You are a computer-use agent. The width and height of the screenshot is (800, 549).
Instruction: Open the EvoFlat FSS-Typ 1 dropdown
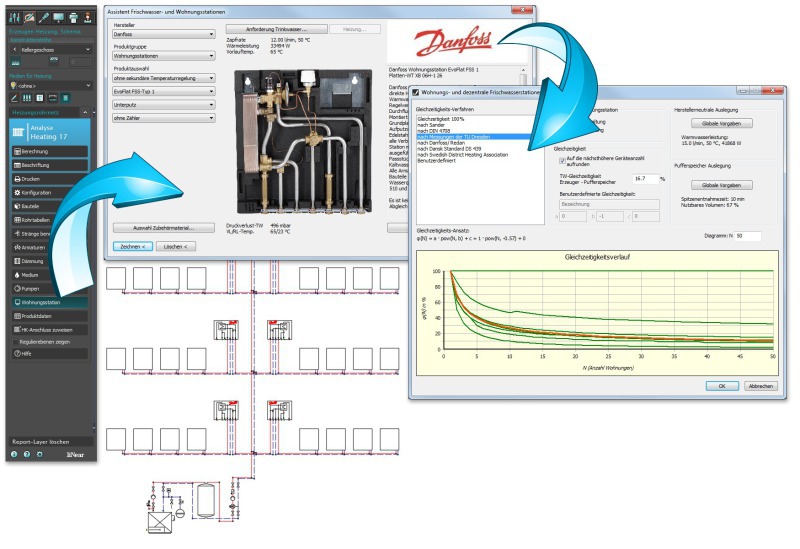164,91
